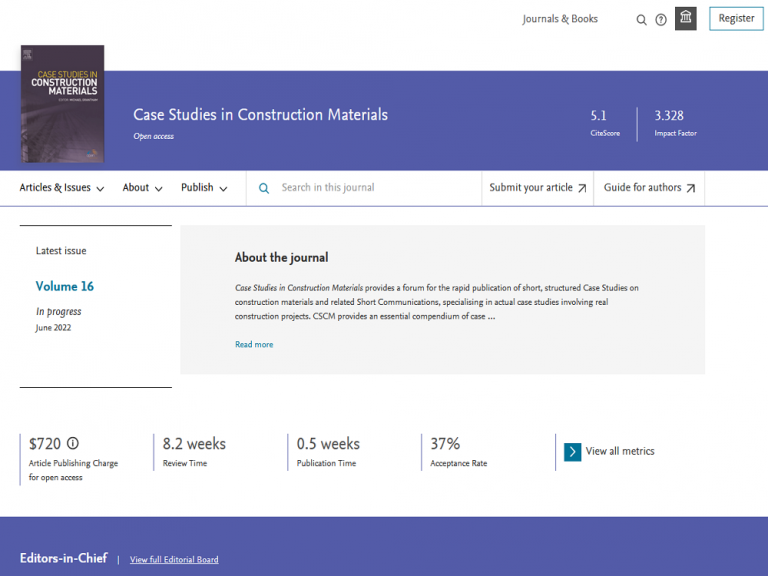Screen dimensions: 768x576
Task: Open the search magnifier icon in header
Action: (641, 20)
